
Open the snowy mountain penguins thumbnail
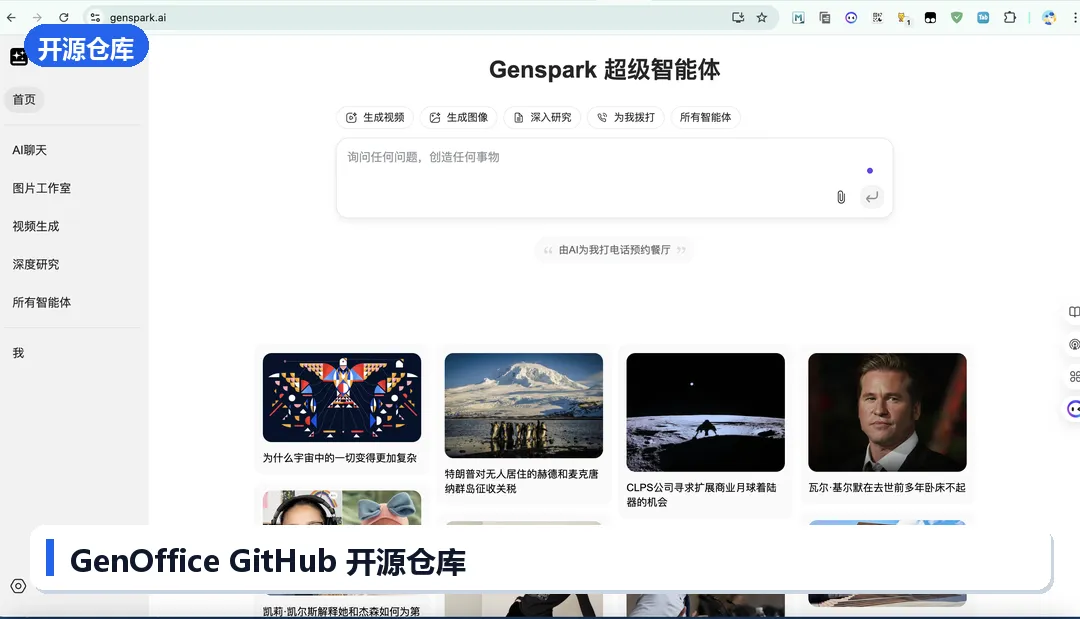(523, 406)
